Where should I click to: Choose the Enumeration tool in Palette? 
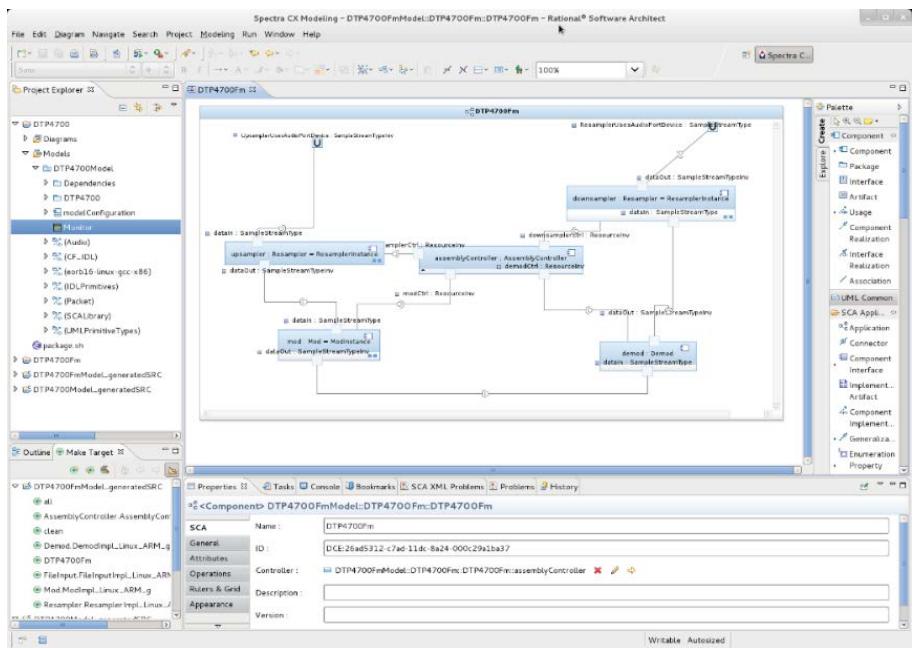(867, 454)
